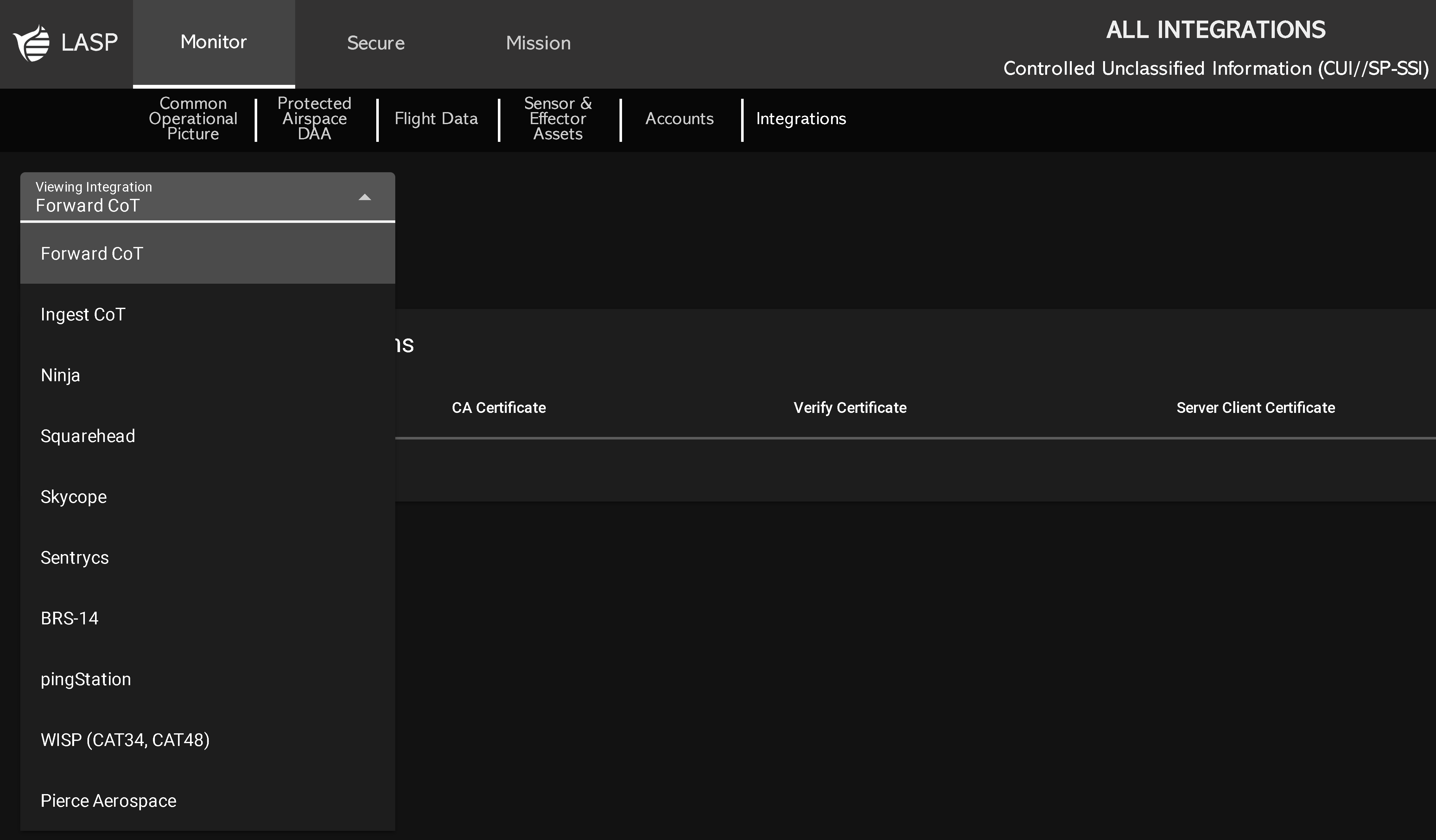Switch to the Secure tab
This screenshot has width=1436, height=840.
376,43
